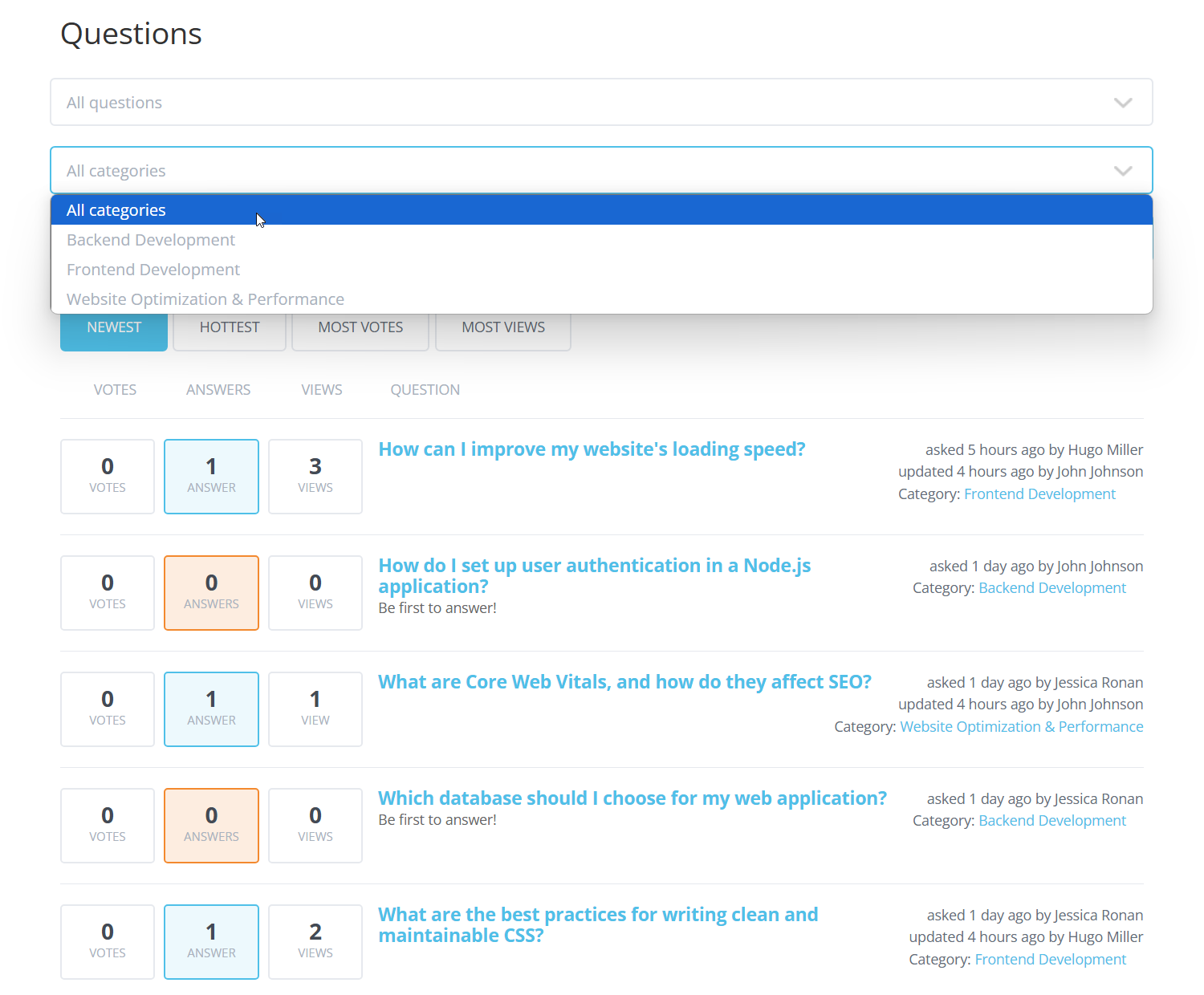Click 'asked 5 hours ago by Hugo Miller' text
This screenshot has width=1204, height=995.
[1034, 450]
